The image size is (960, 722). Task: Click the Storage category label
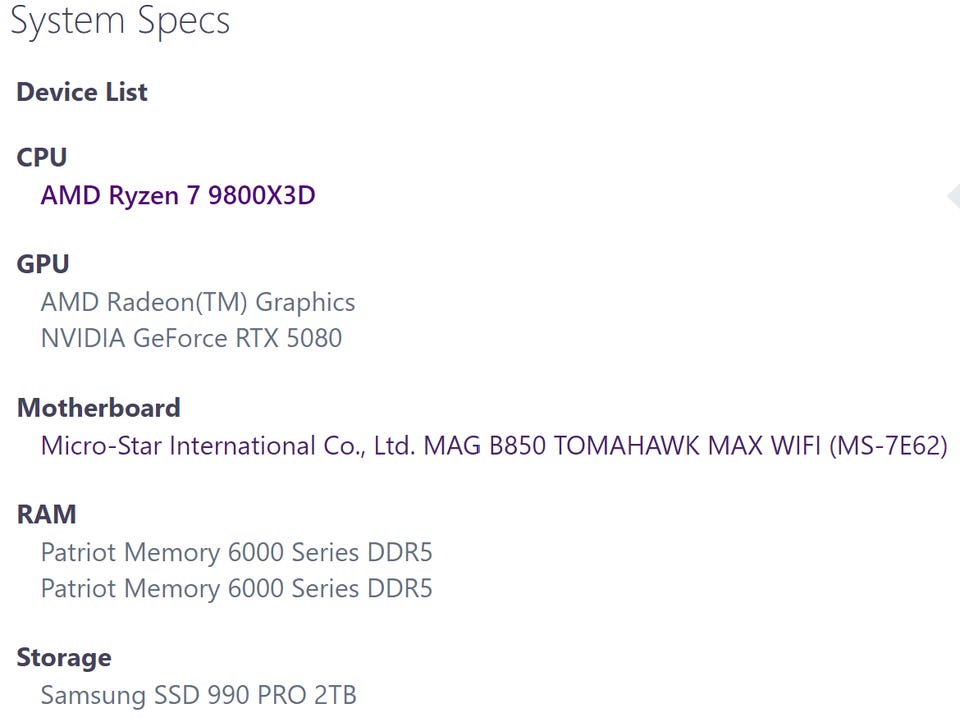pyautogui.click(x=63, y=658)
